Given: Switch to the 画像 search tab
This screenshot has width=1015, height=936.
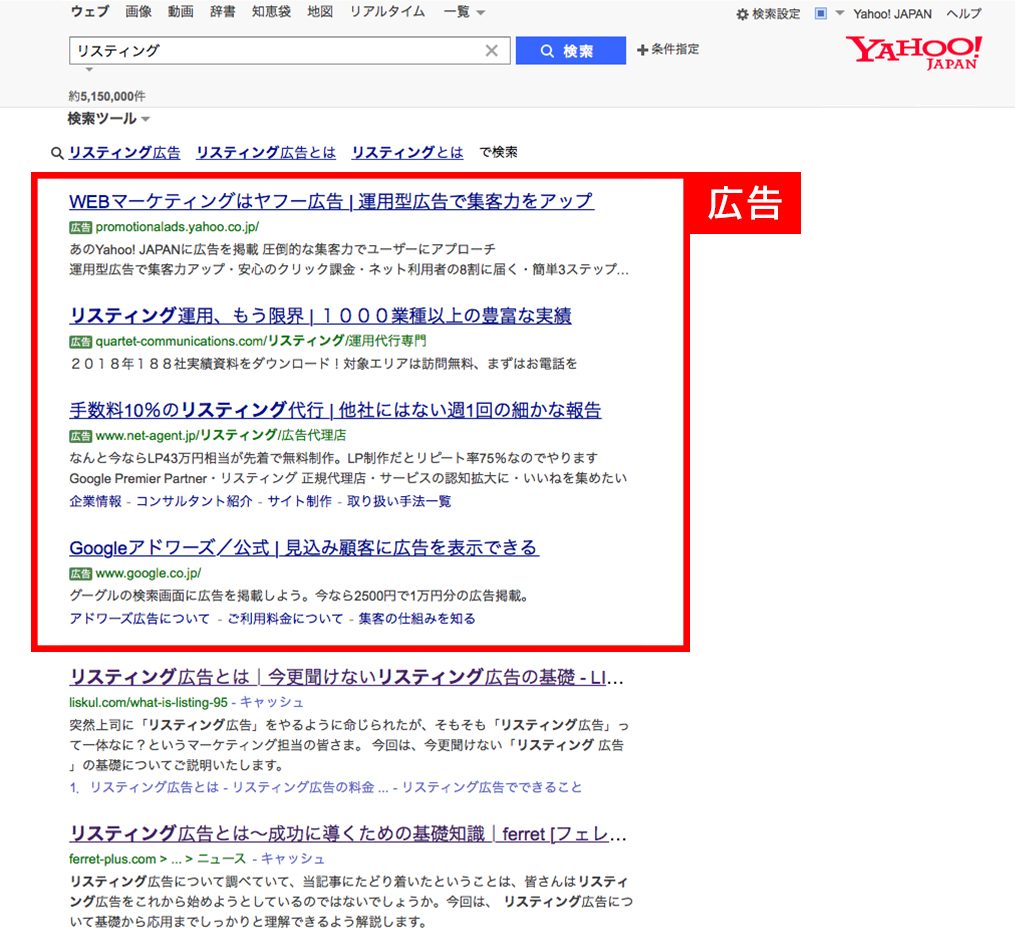Looking at the screenshot, I should [x=139, y=12].
